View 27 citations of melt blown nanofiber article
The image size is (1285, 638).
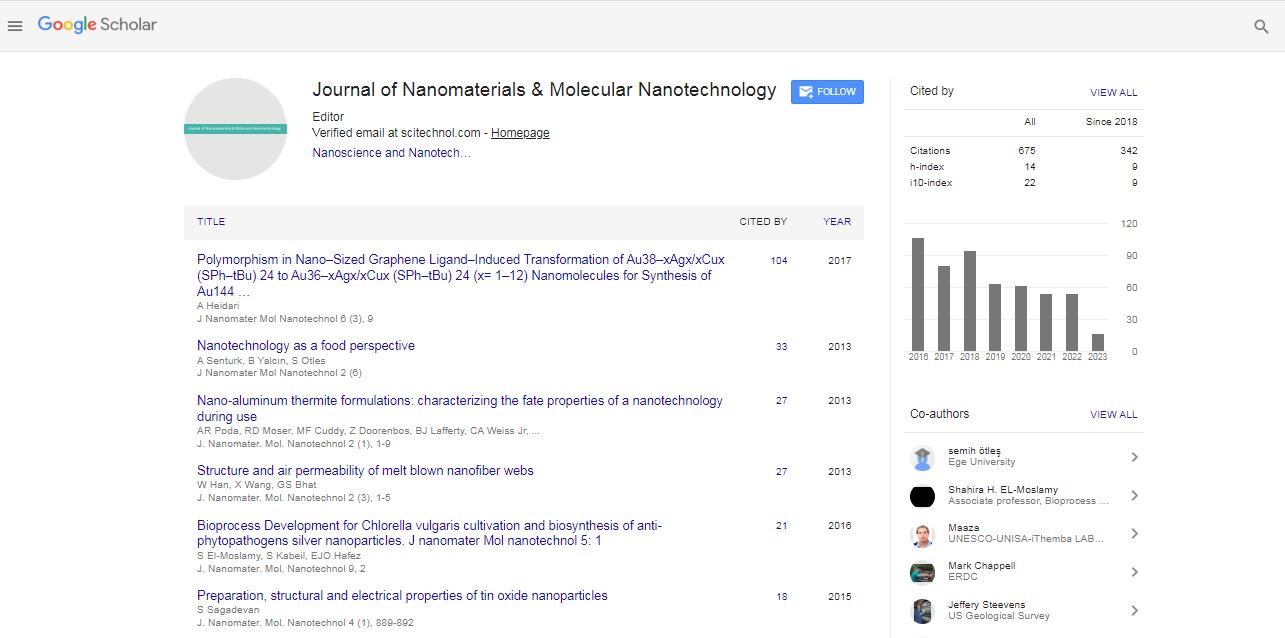coord(782,472)
